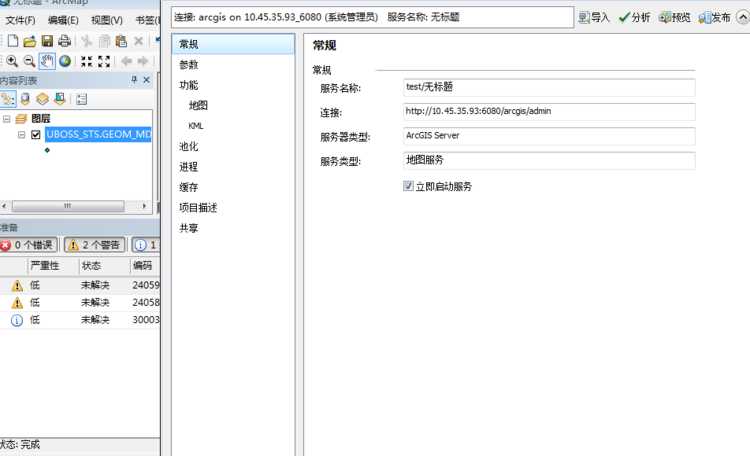Click the 分析 button

[634, 18]
